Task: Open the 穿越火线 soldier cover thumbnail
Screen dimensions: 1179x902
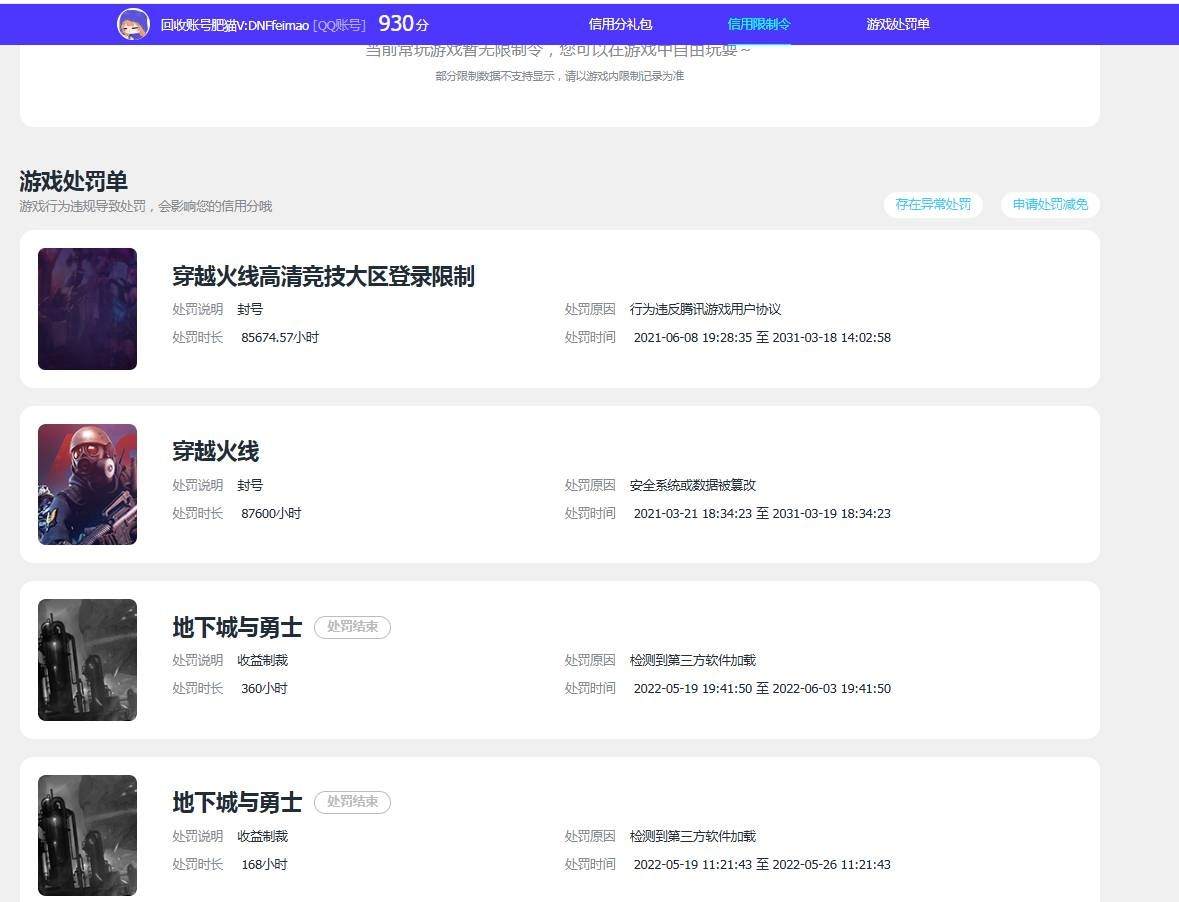Action: click(87, 484)
